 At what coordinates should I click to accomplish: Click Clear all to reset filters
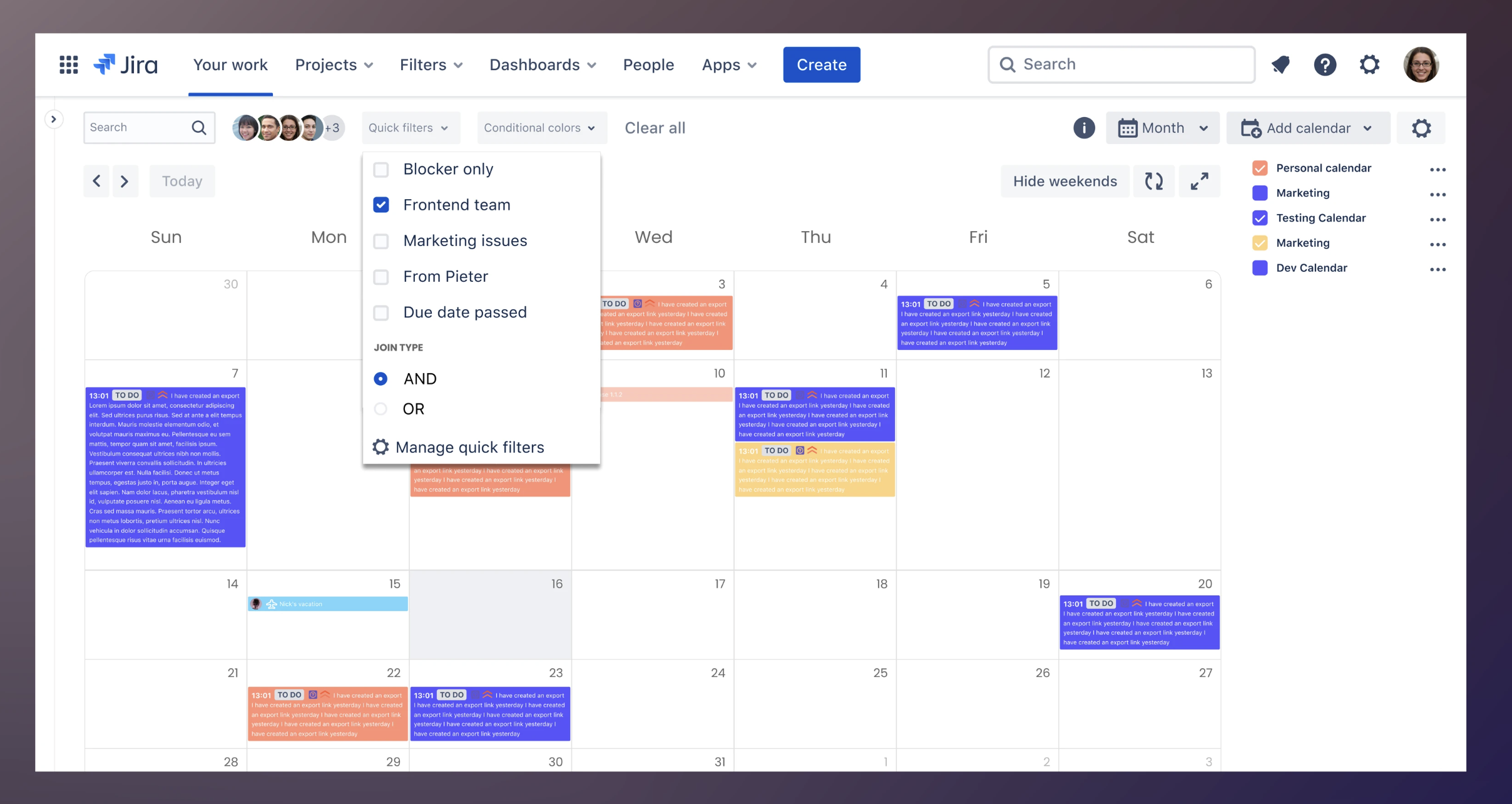point(655,128)
